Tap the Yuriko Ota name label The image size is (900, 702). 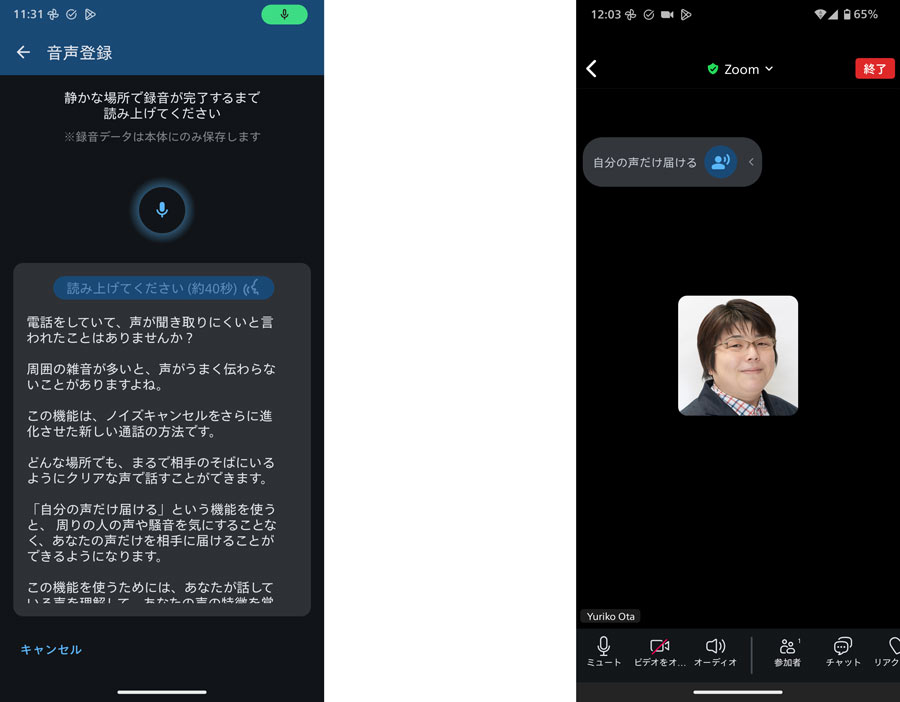point(610,617)
